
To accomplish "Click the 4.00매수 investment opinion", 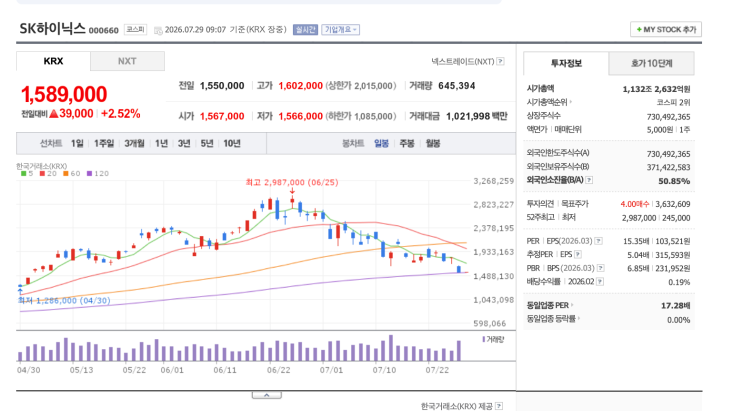I will pyautogui.click(x=634, y=204).
